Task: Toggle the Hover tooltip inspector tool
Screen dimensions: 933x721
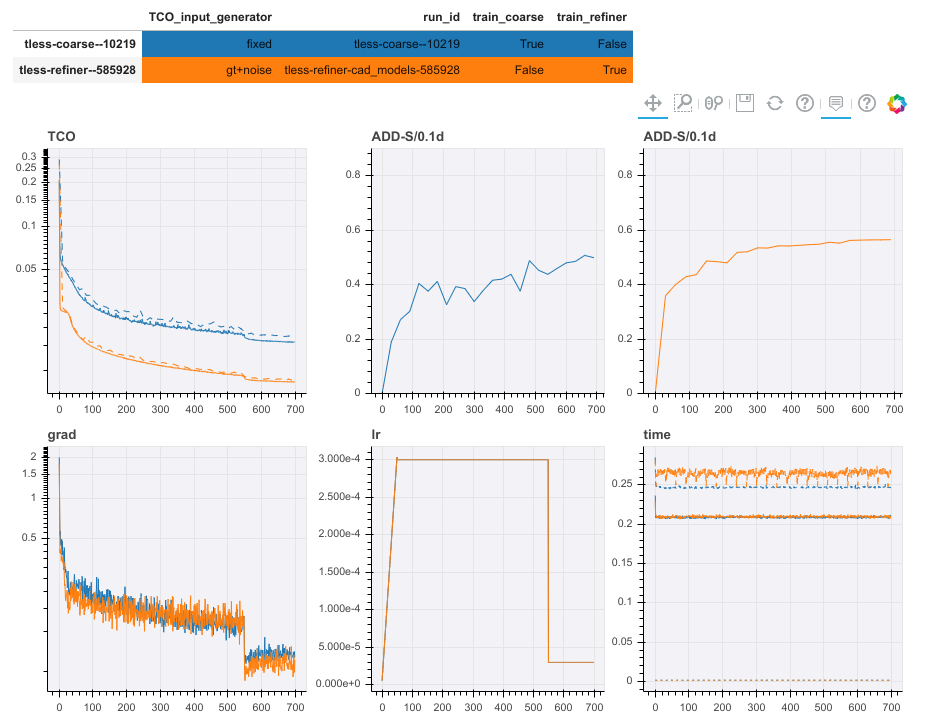Action: click(836, 103)
